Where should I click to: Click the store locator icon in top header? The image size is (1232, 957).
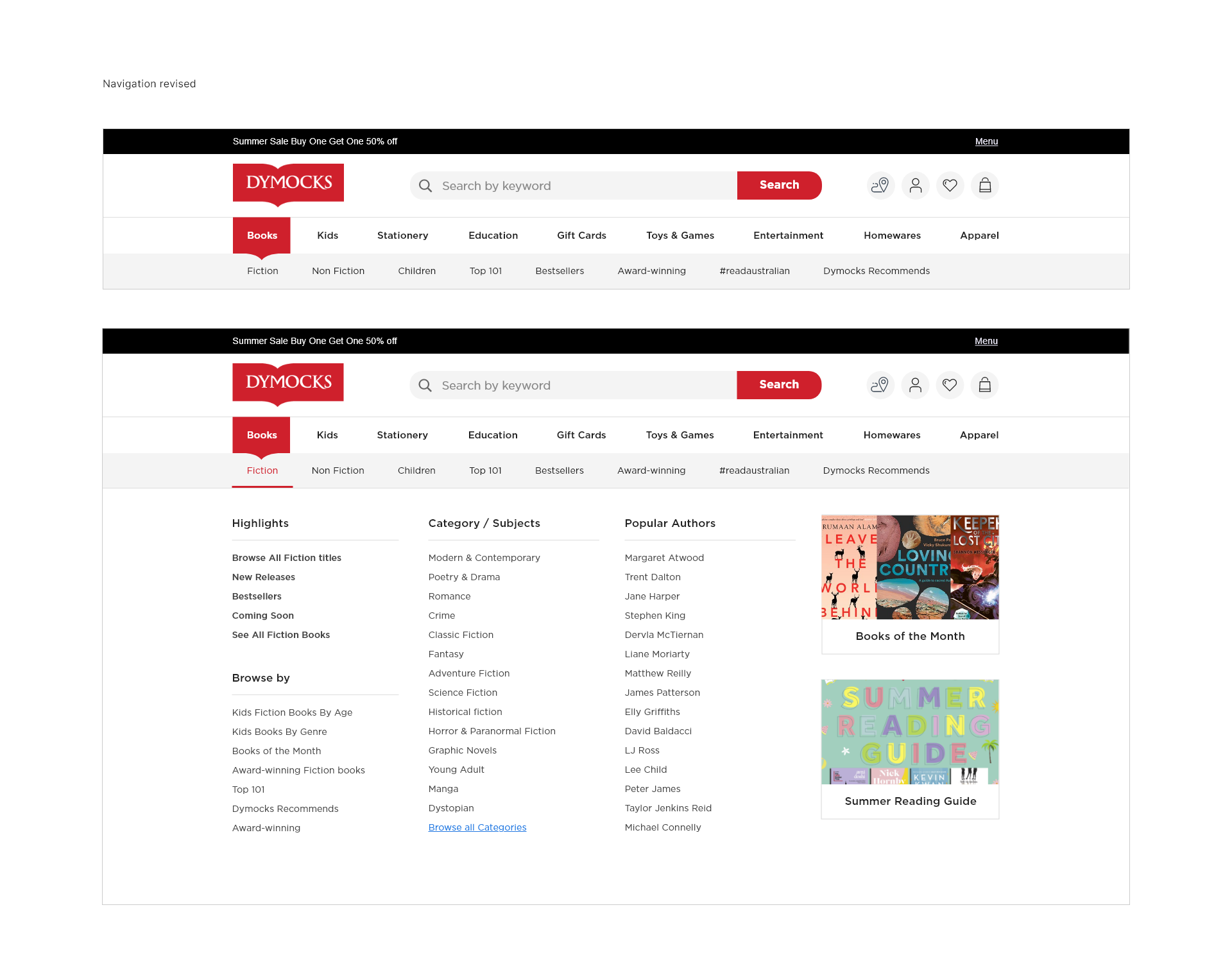coord(880,185)
